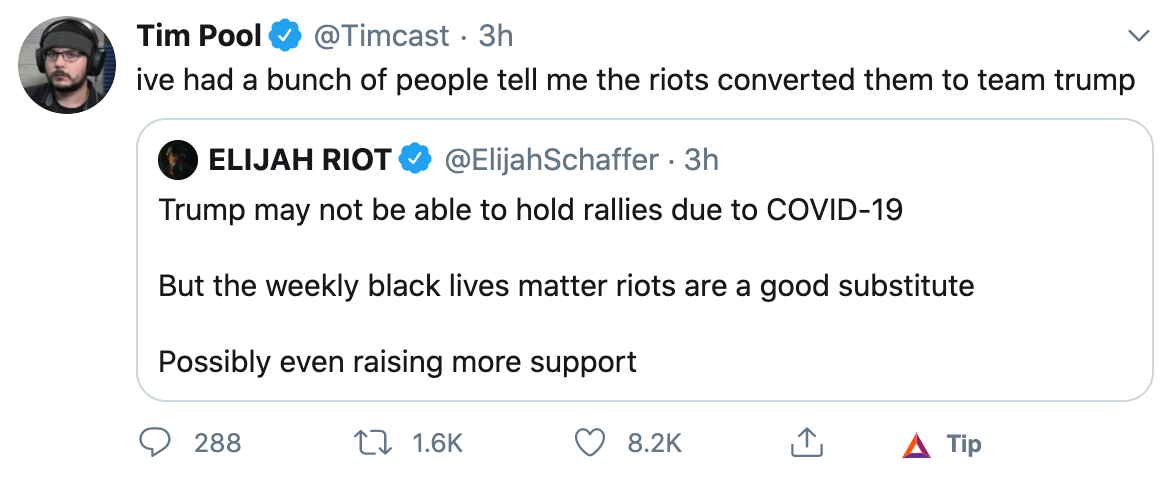
Task: Open the @Timcast handle link
Action: [381, 36]
